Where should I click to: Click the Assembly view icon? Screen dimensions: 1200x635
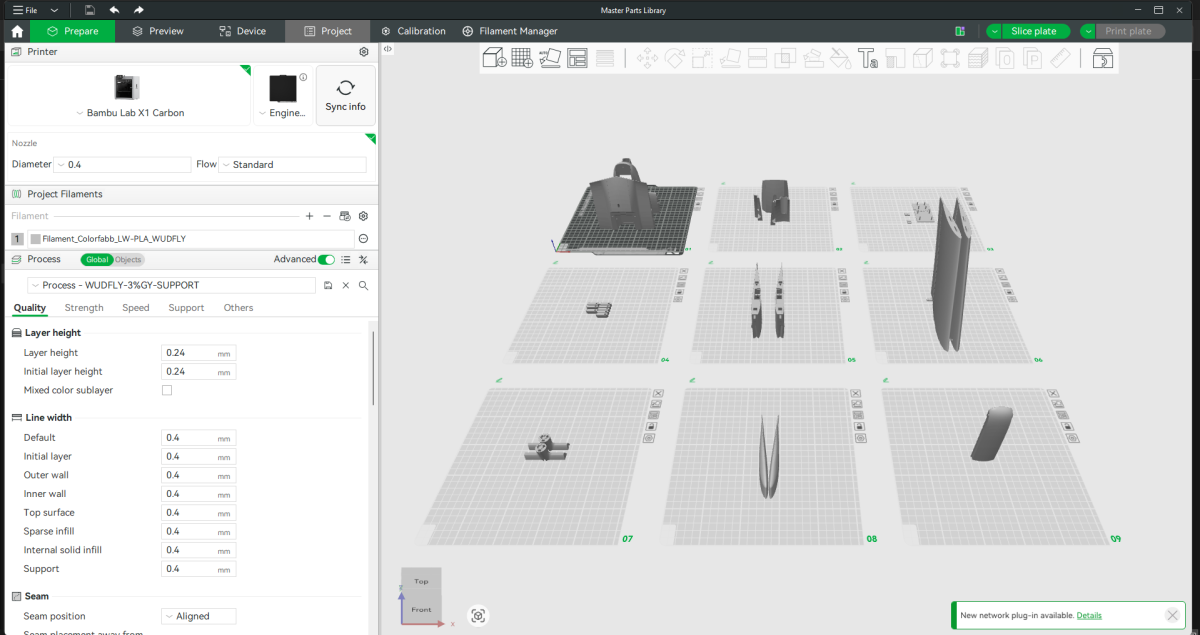click(x=1102, y=59)
